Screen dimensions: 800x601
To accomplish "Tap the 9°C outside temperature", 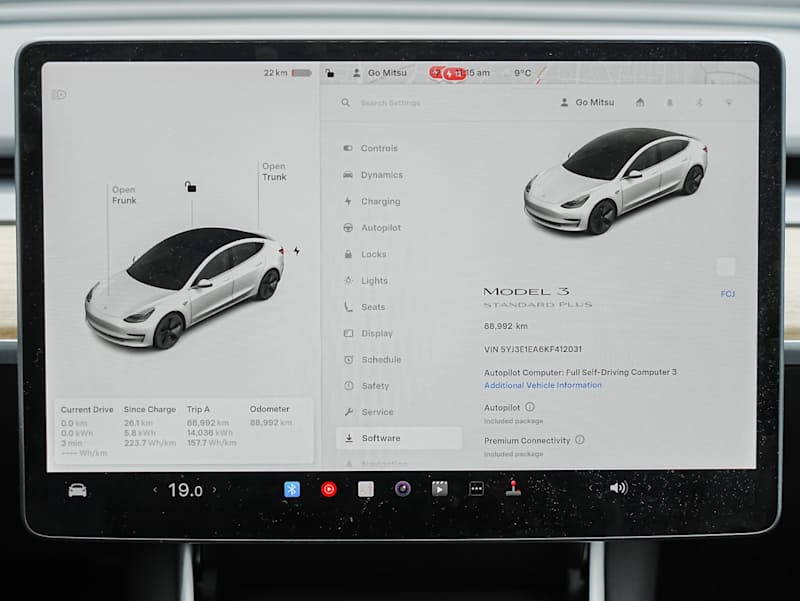I will tap(522, 73).
